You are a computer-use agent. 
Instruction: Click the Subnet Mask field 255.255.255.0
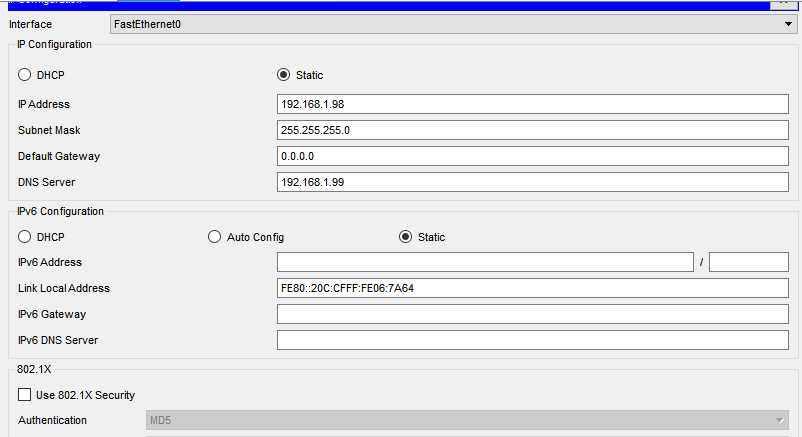coord(532,130)
